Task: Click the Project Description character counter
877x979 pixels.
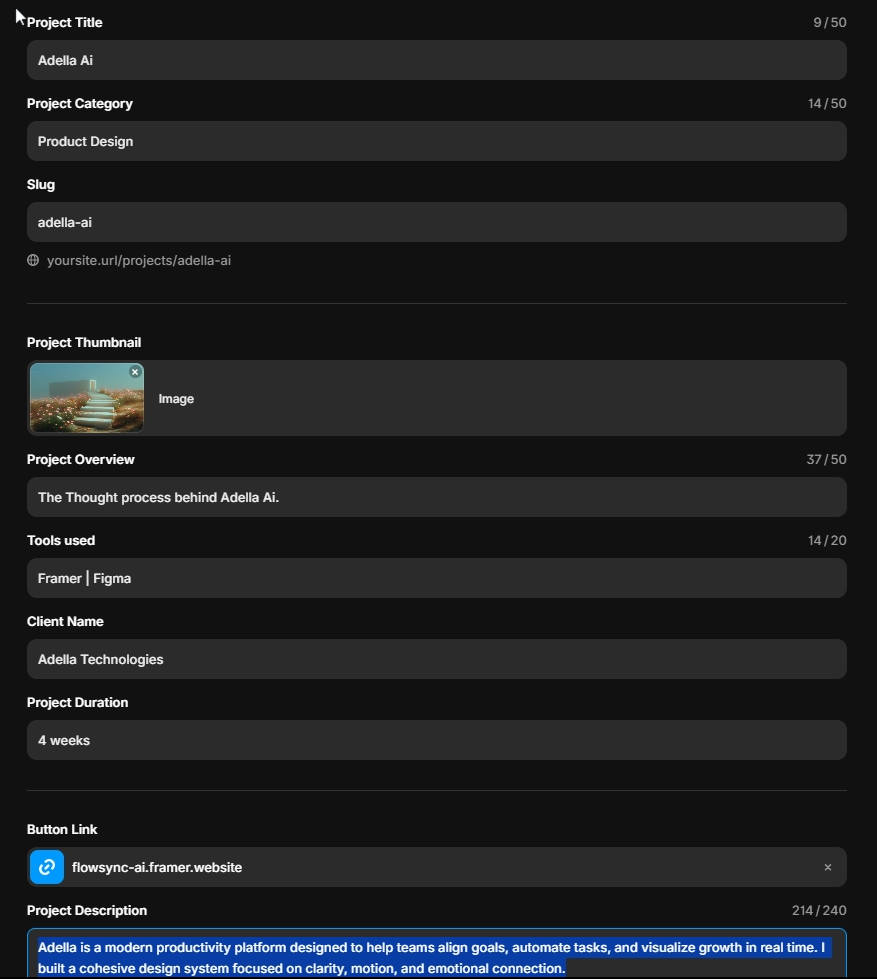Action: point(818,911)
